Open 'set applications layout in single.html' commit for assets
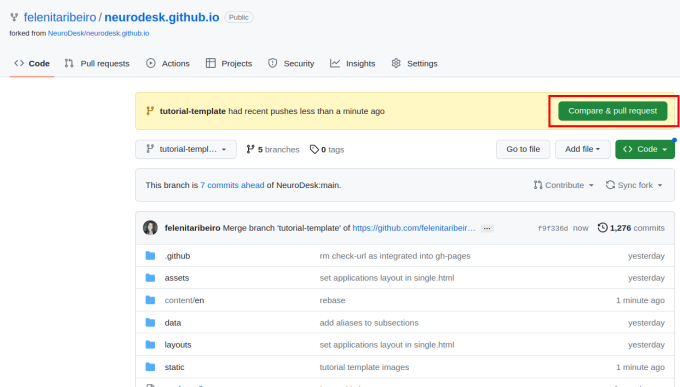 [387, 278]
